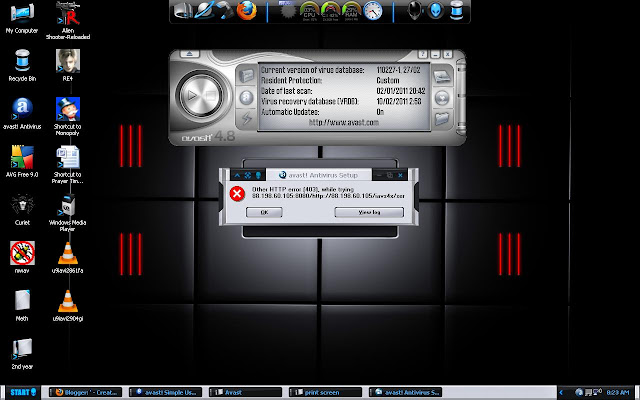640x400 pixels.
Task: Start scan with avast round play button
Action: tap(201, 96)
